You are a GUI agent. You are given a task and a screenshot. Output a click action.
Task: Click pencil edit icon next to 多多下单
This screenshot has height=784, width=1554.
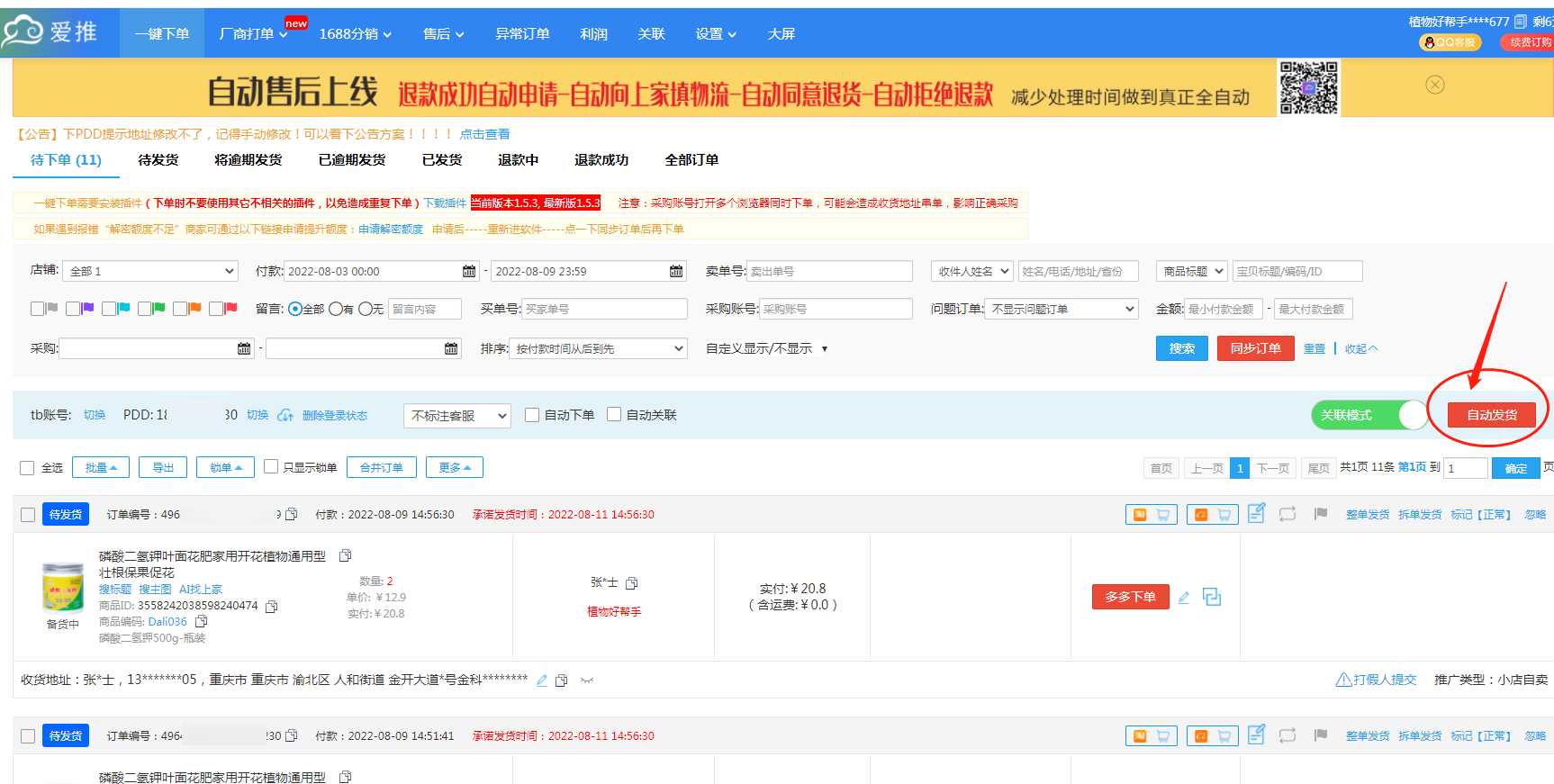coord(1184,597)
